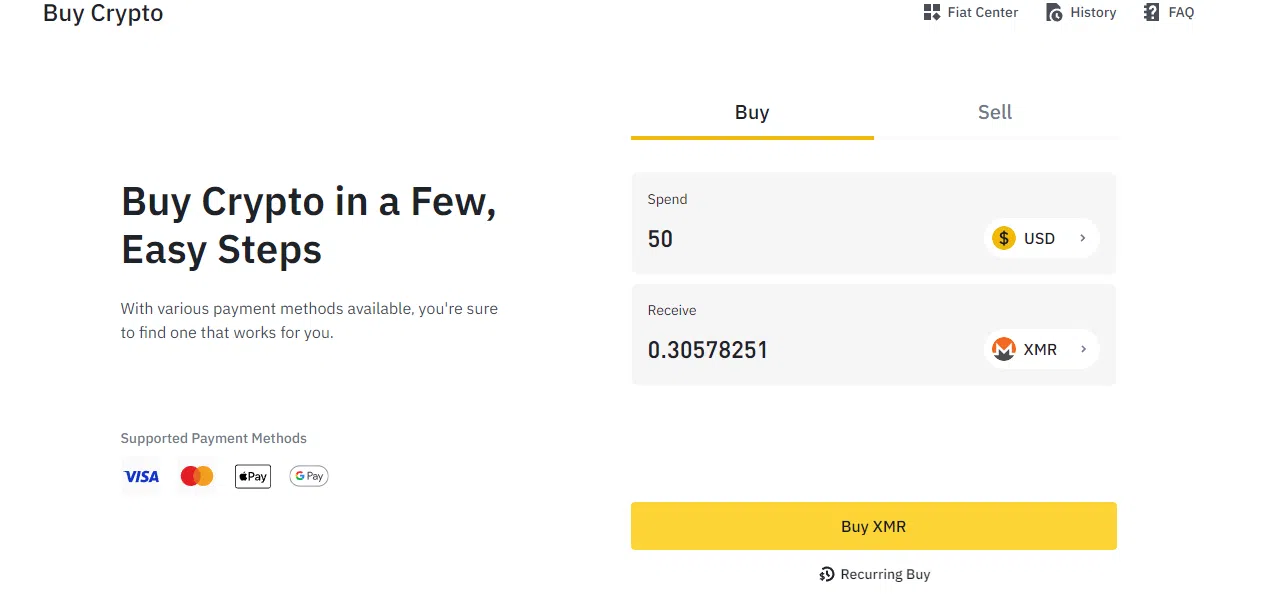
Task: Click the Recurring Buy cycle icon
Action: [827, 574]
